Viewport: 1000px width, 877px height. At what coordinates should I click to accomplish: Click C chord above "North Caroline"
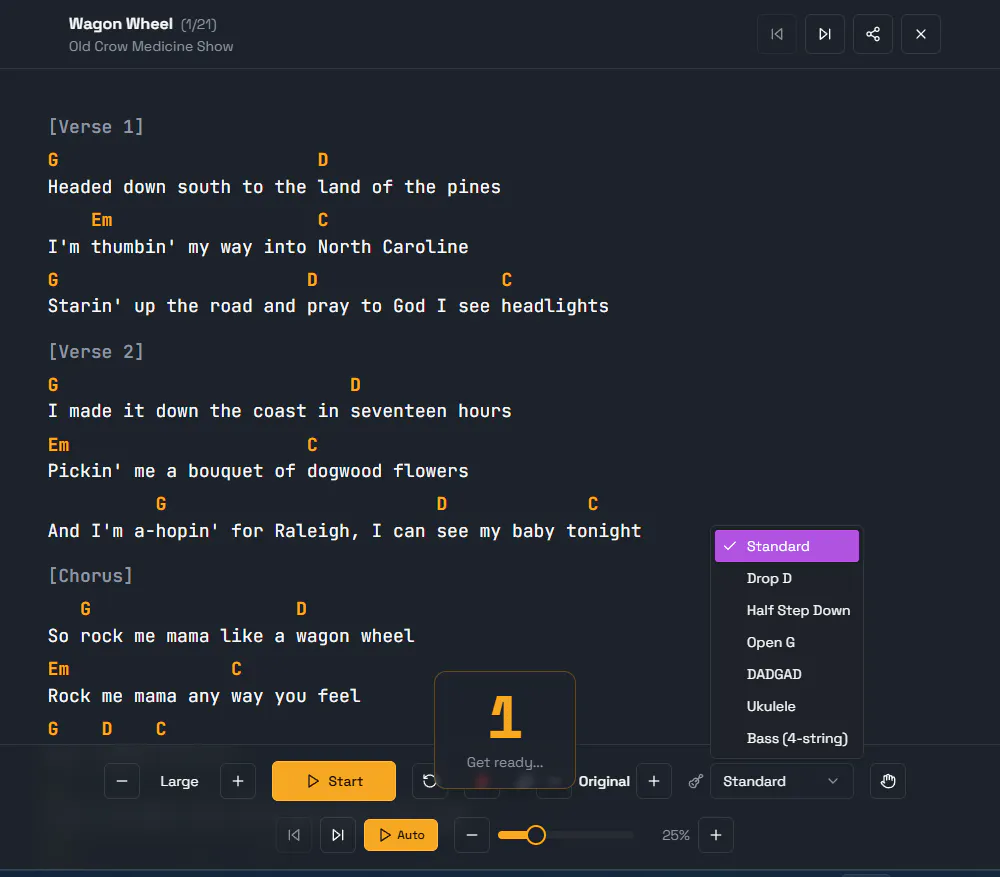[x=323, y=220]
